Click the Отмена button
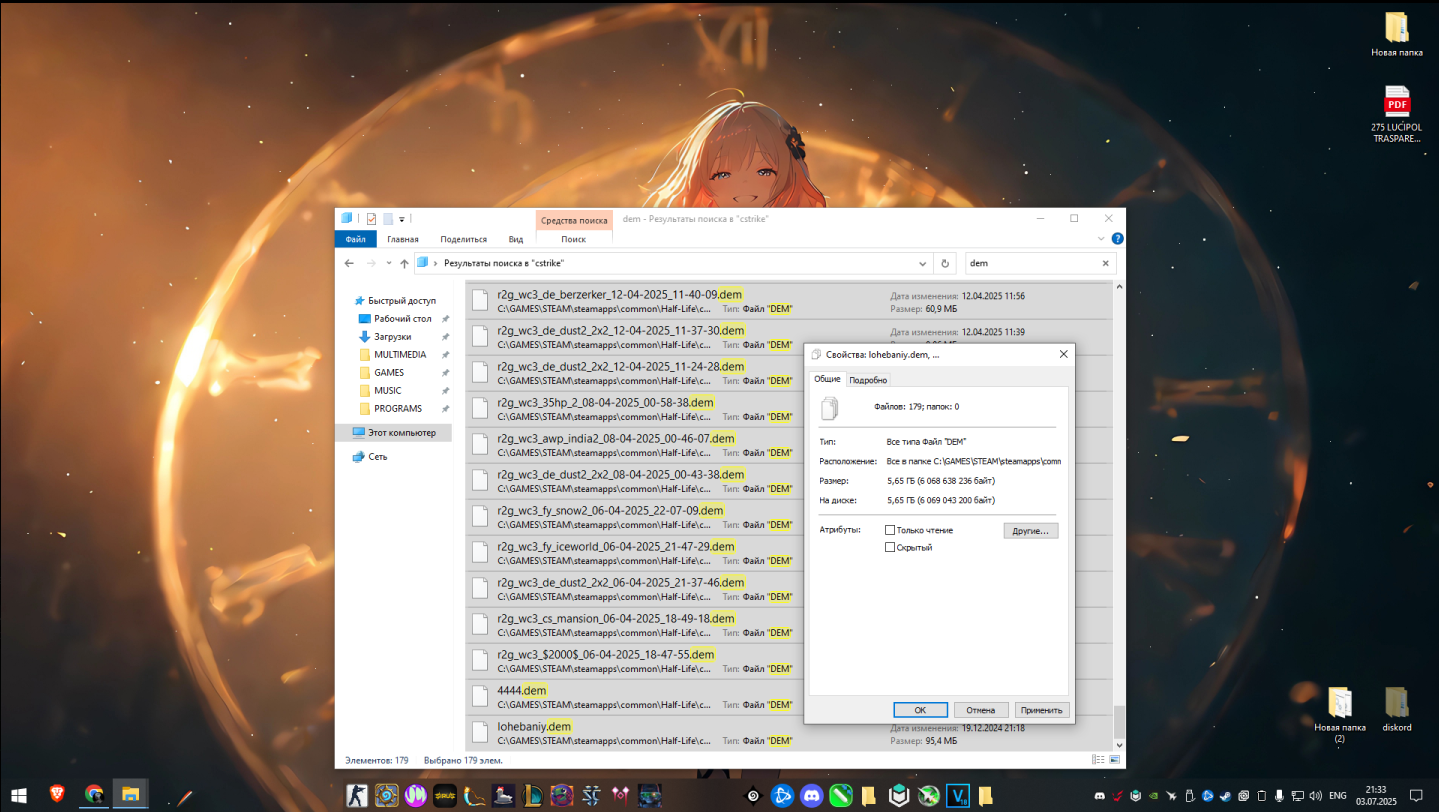This screenshot has width=1439, height=812. (980, 710)
